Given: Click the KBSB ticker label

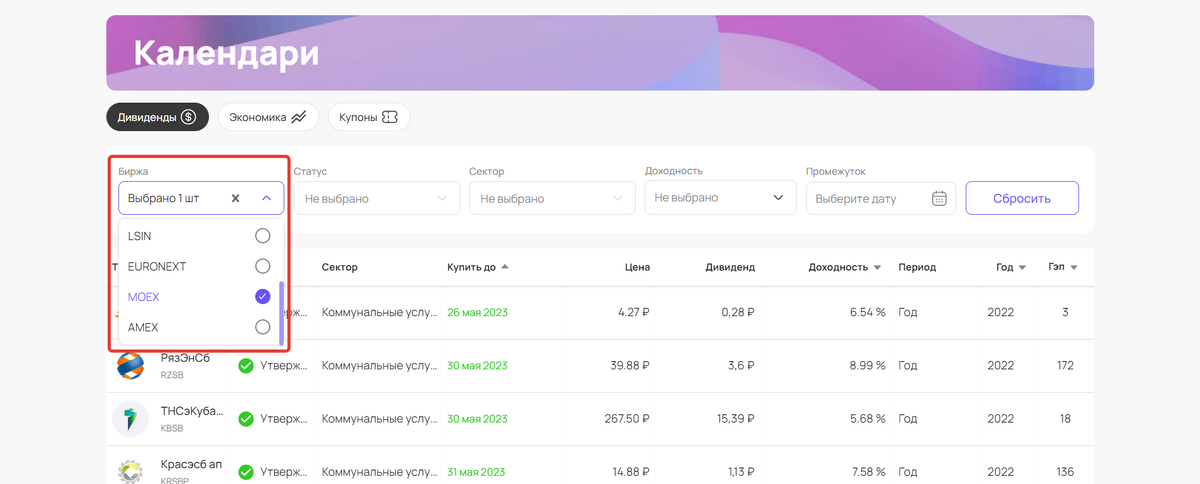Looking at the screenshot, I should (x=172, y=428).
